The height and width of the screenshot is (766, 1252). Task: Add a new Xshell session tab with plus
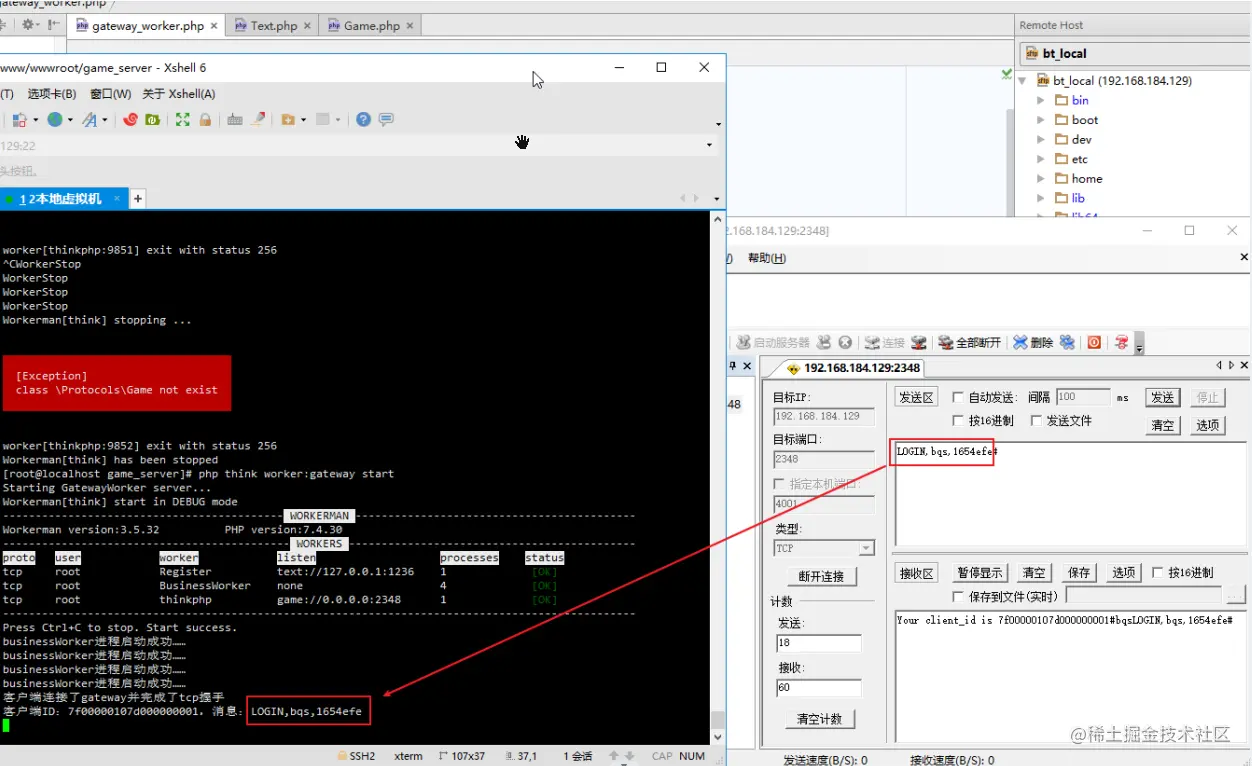(138, 198)
